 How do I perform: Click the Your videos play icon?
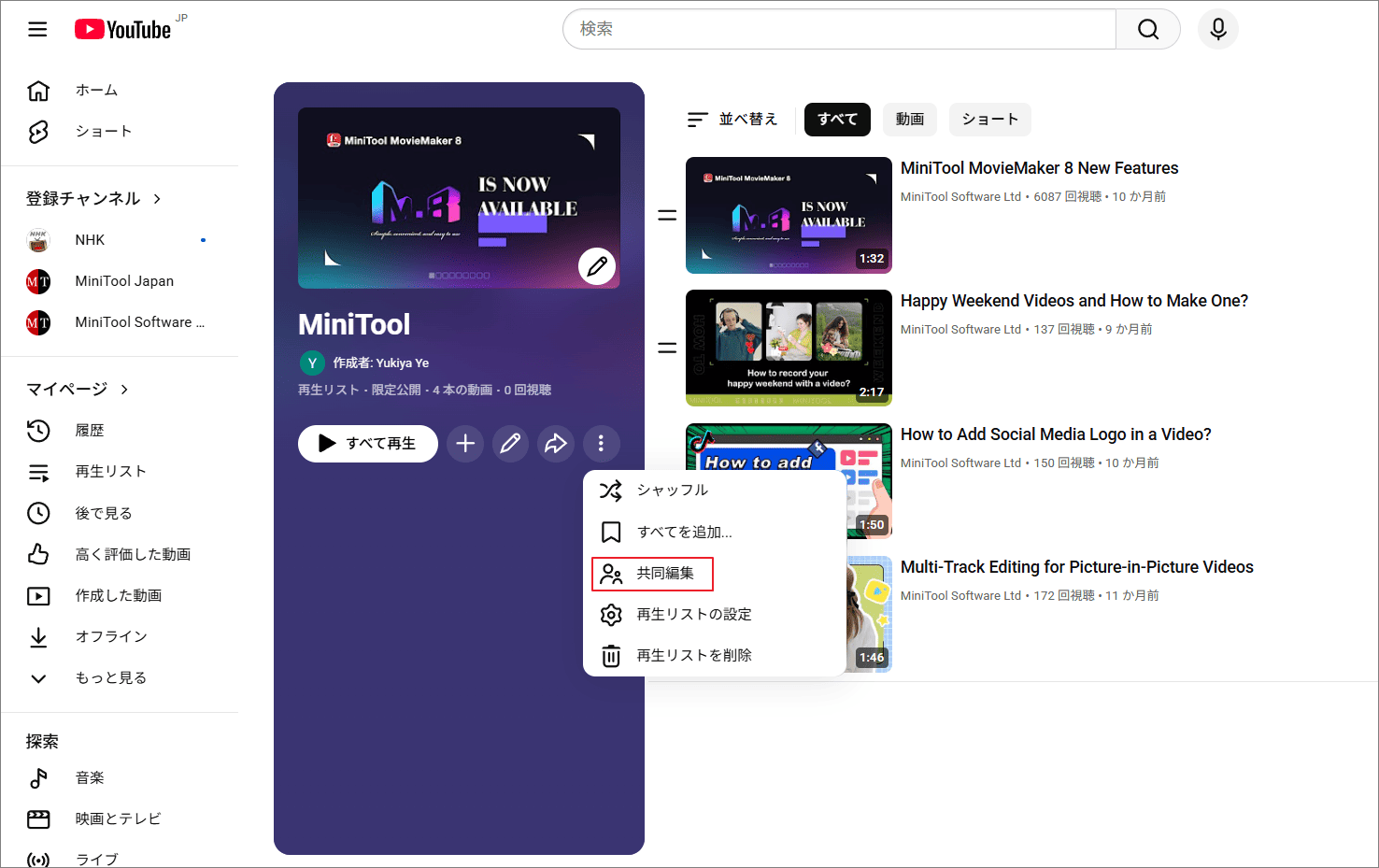[38, 595]
